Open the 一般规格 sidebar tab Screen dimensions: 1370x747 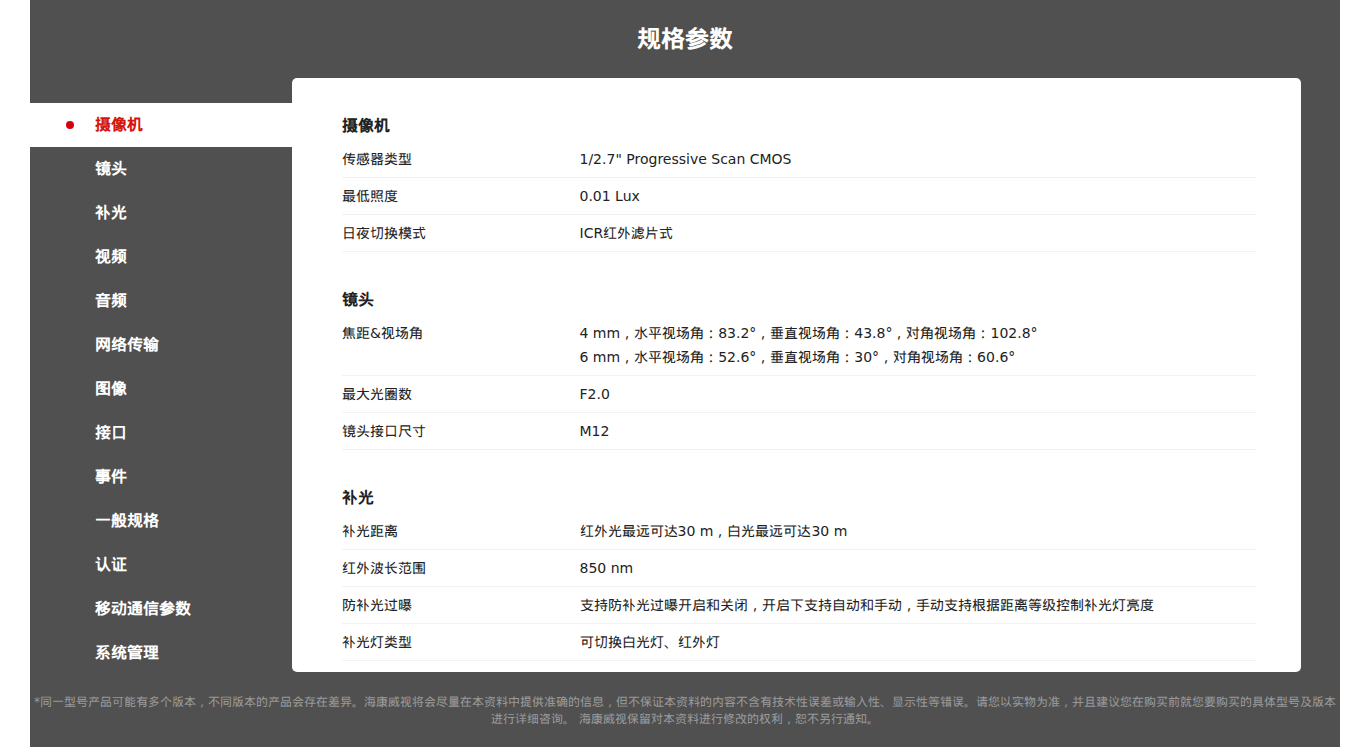[x=161, y=521]
